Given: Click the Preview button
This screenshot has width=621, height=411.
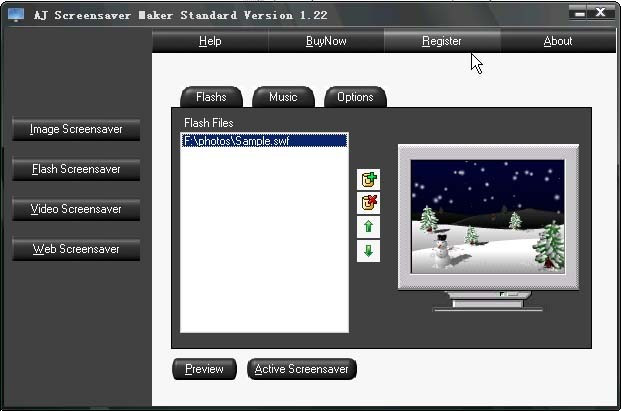Looking at the screenshot, I should (x=204, y=369).
